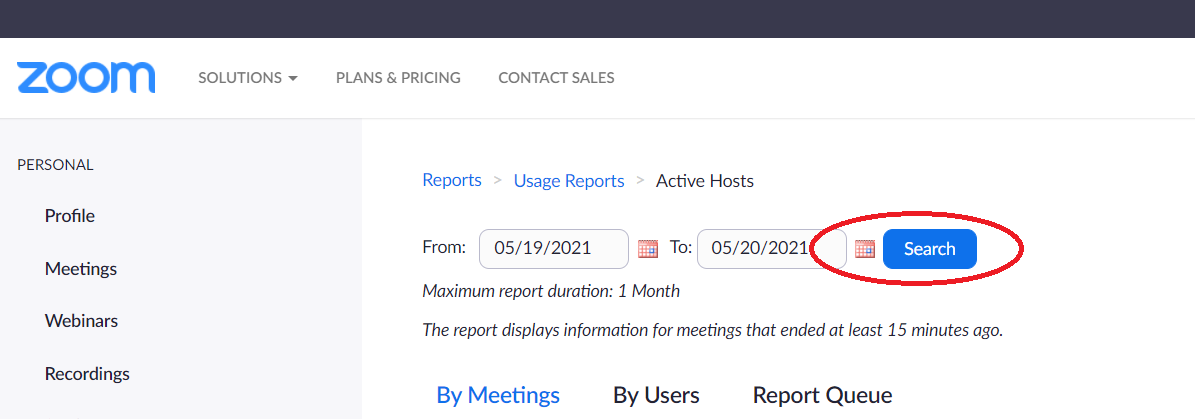Go to Recordings in the sidebar

87,374
